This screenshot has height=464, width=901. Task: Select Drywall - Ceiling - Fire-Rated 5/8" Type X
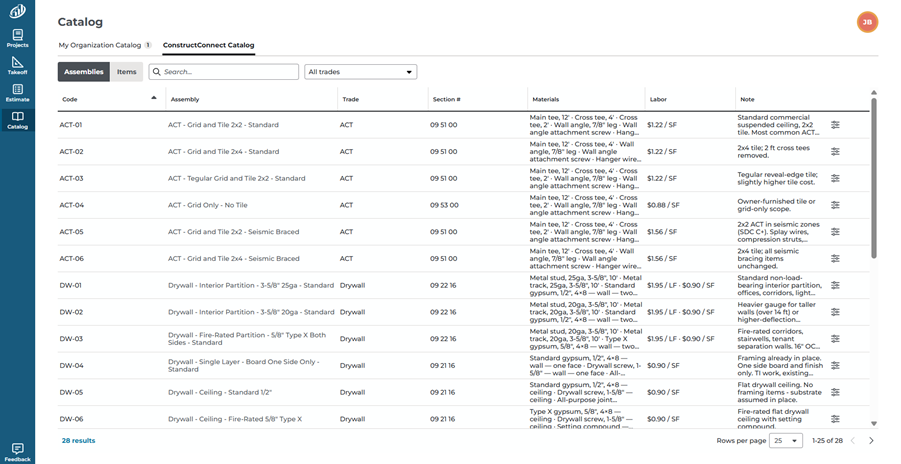coord(235,419)
